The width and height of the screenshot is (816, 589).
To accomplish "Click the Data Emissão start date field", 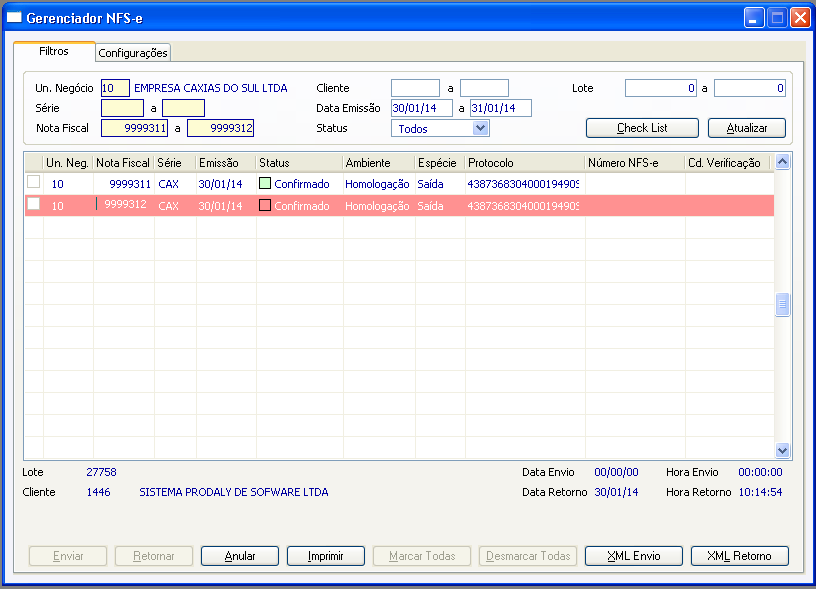I will (422, 108).
